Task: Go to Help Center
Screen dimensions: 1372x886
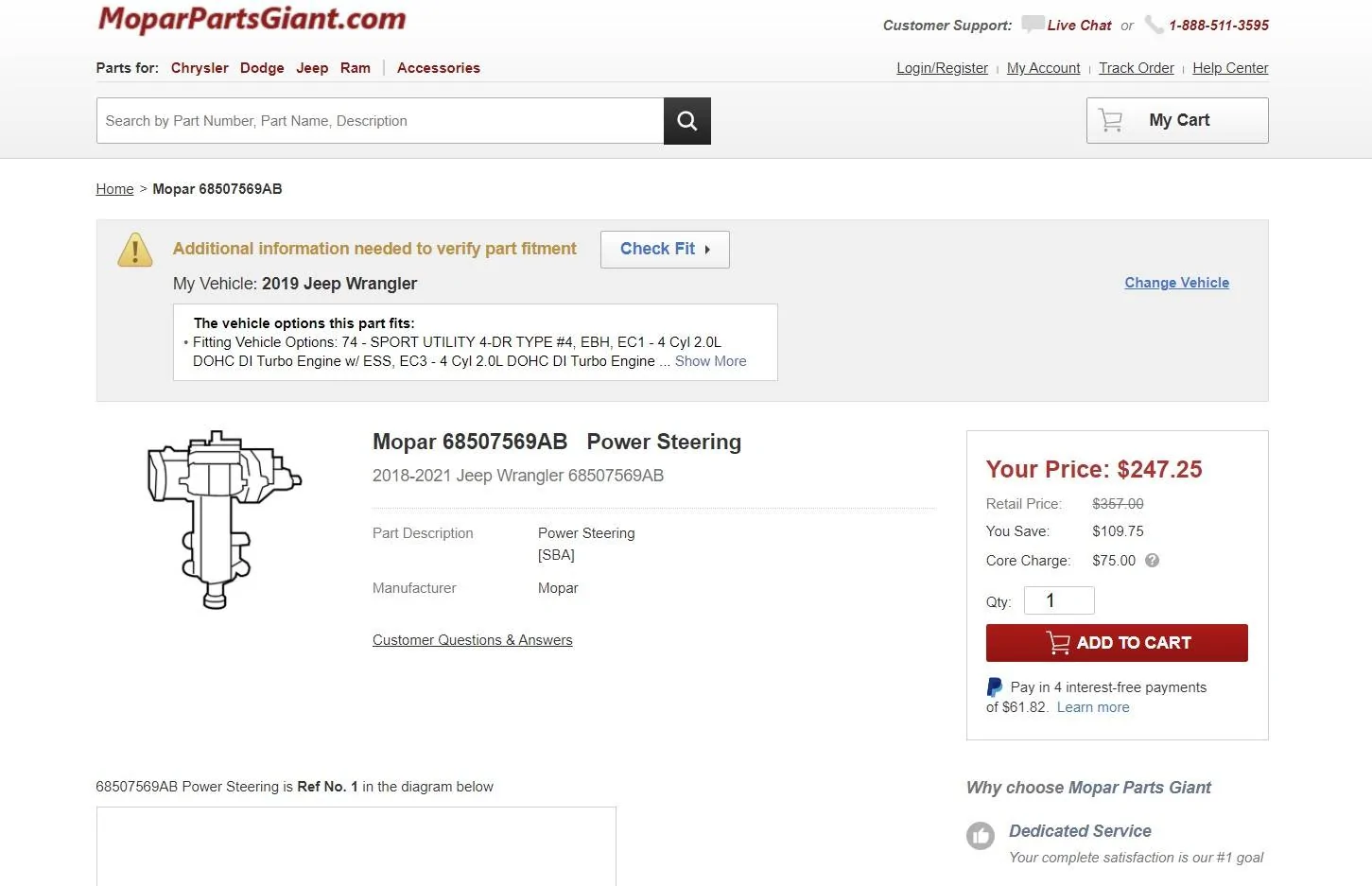Action: click(x=1230, y=68)
